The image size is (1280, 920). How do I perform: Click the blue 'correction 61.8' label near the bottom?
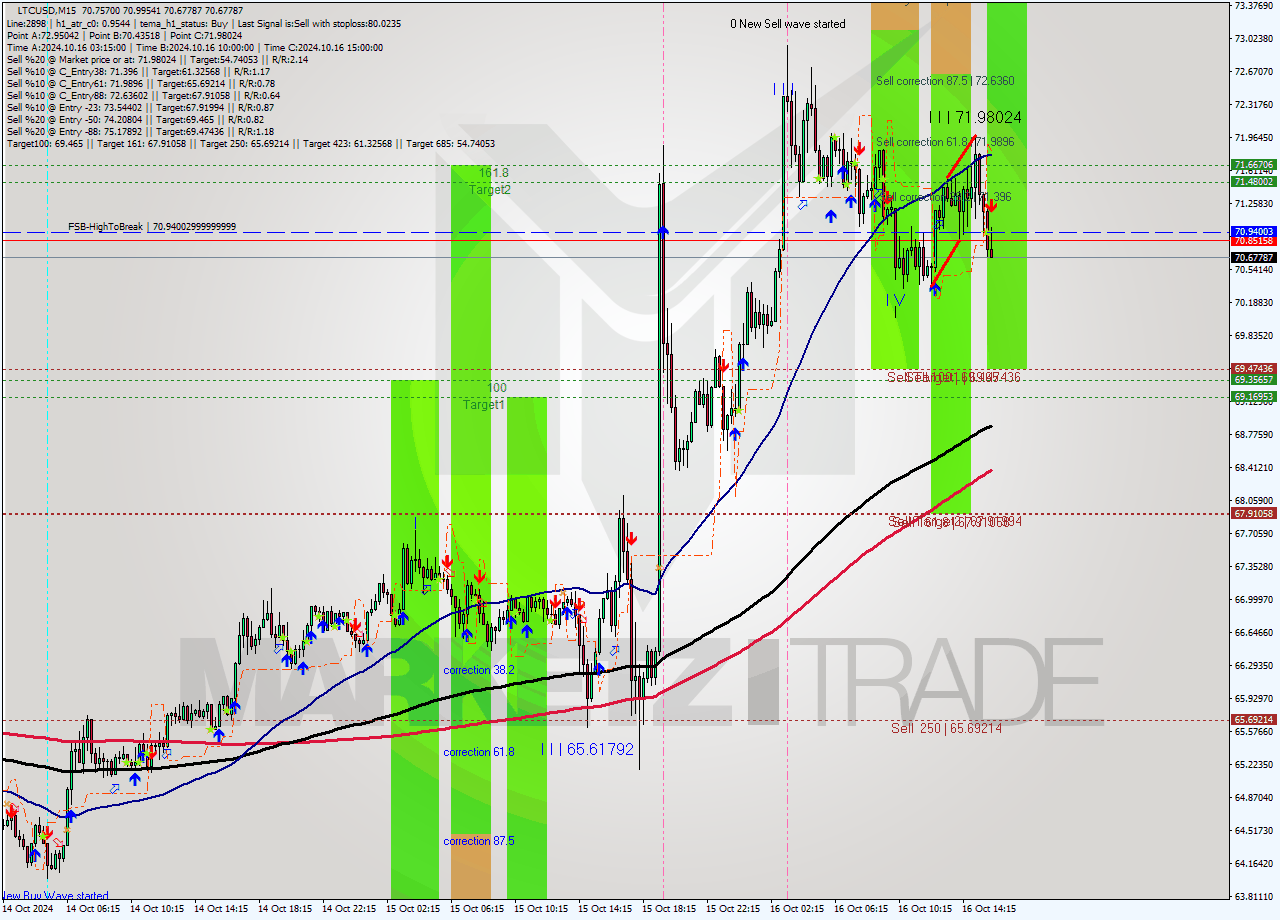(x=478, y=752)
